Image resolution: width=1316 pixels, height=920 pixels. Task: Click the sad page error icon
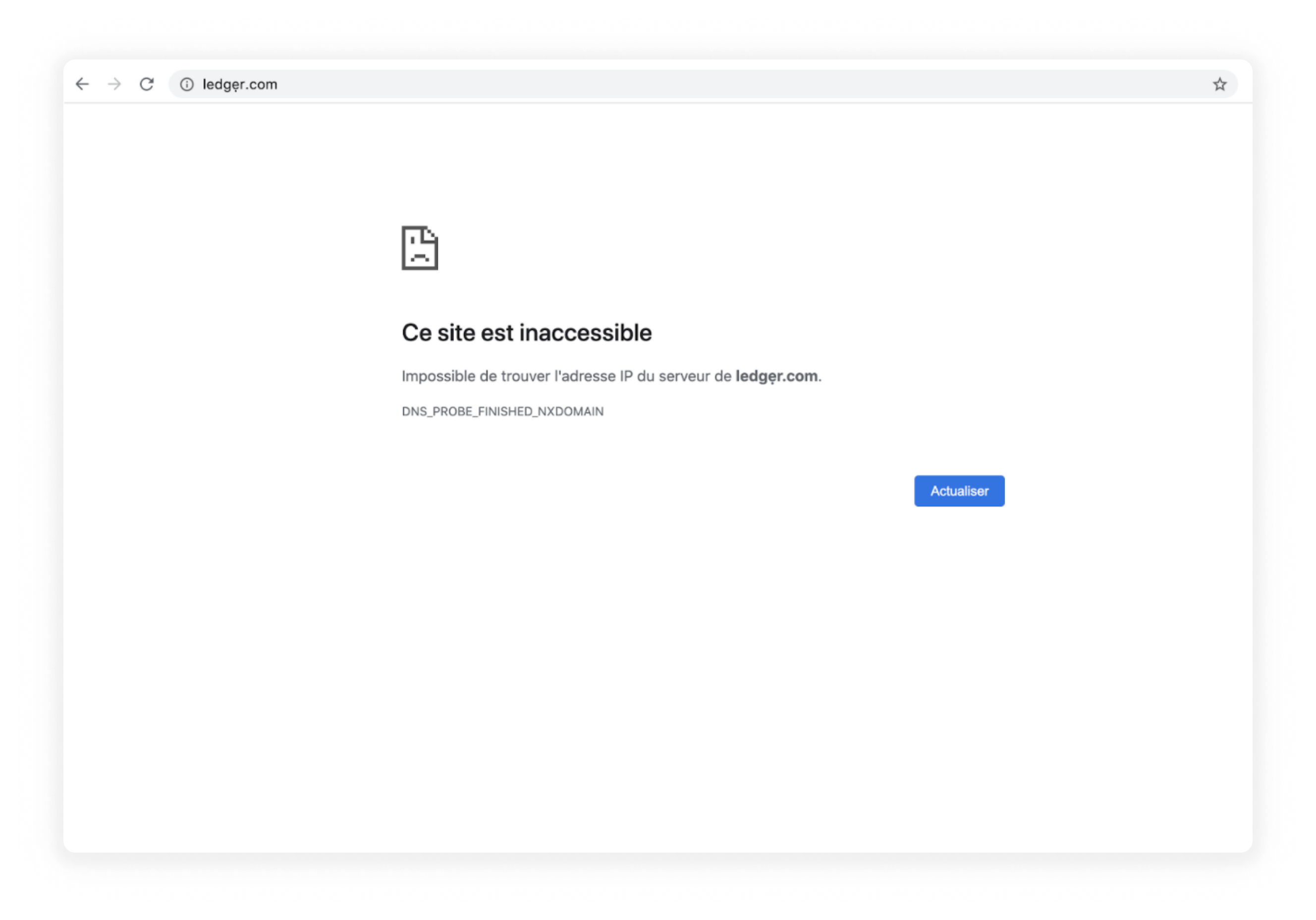(420, 248)
